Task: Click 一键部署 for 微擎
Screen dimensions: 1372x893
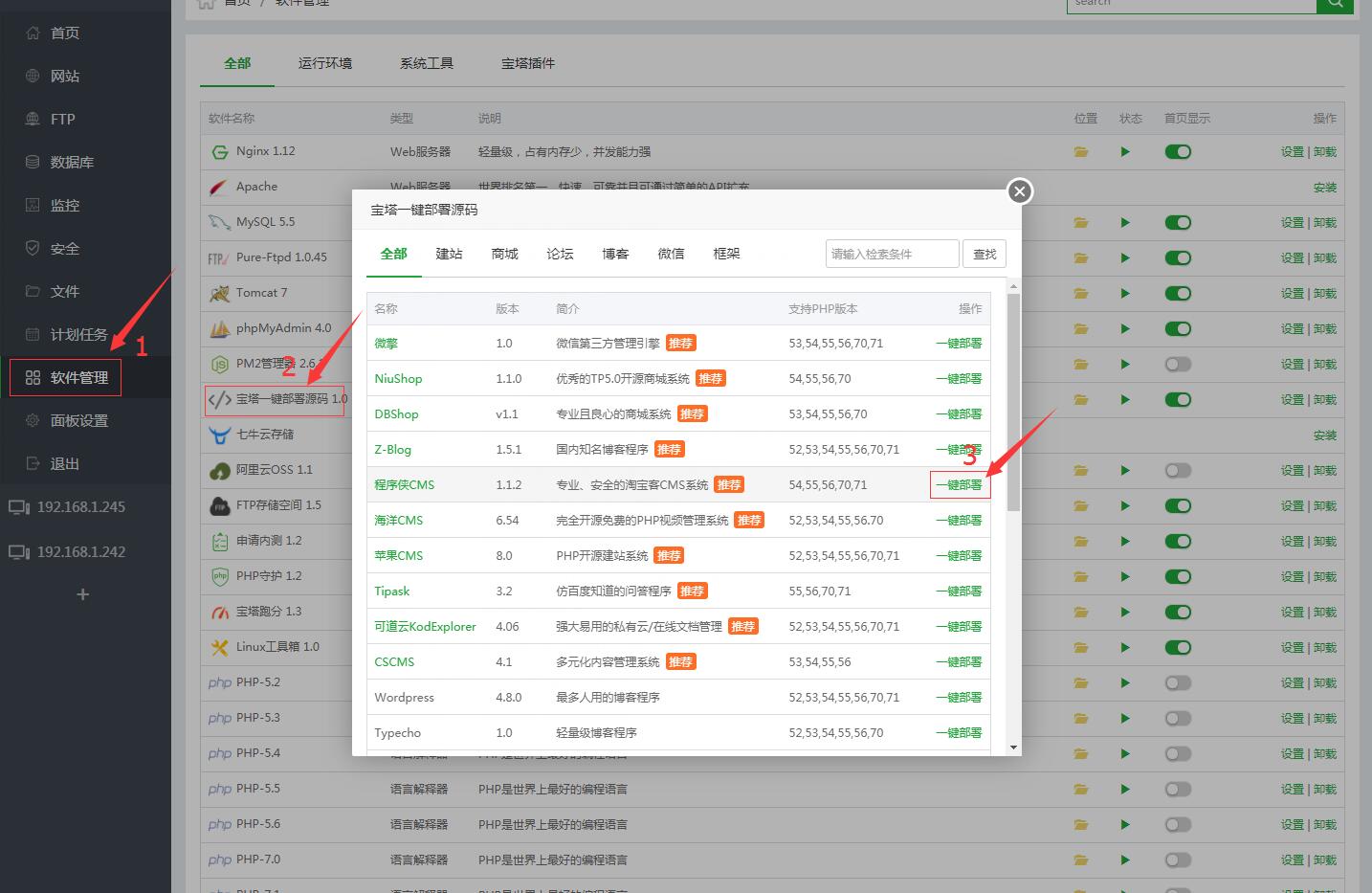Action: 959,344
